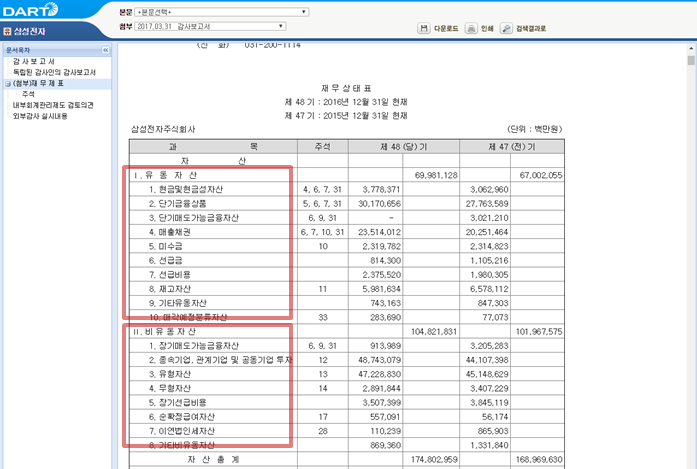Click the value 67,002,055
The height and width of the screenshot is (469, 697).
pyautogui.click(x=541, y=175)
